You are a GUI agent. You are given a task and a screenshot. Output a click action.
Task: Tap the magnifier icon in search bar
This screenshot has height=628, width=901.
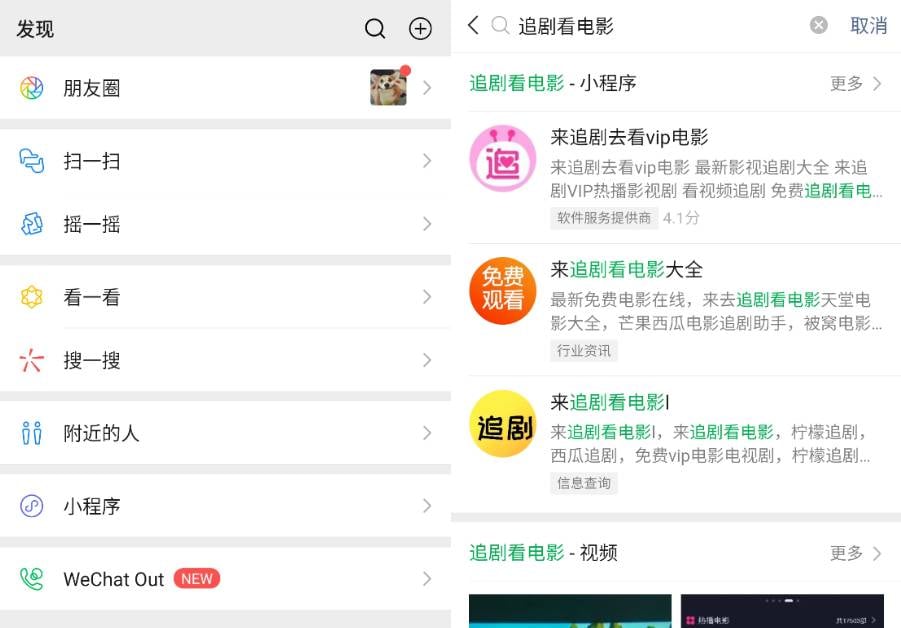(x=500, y=25)
